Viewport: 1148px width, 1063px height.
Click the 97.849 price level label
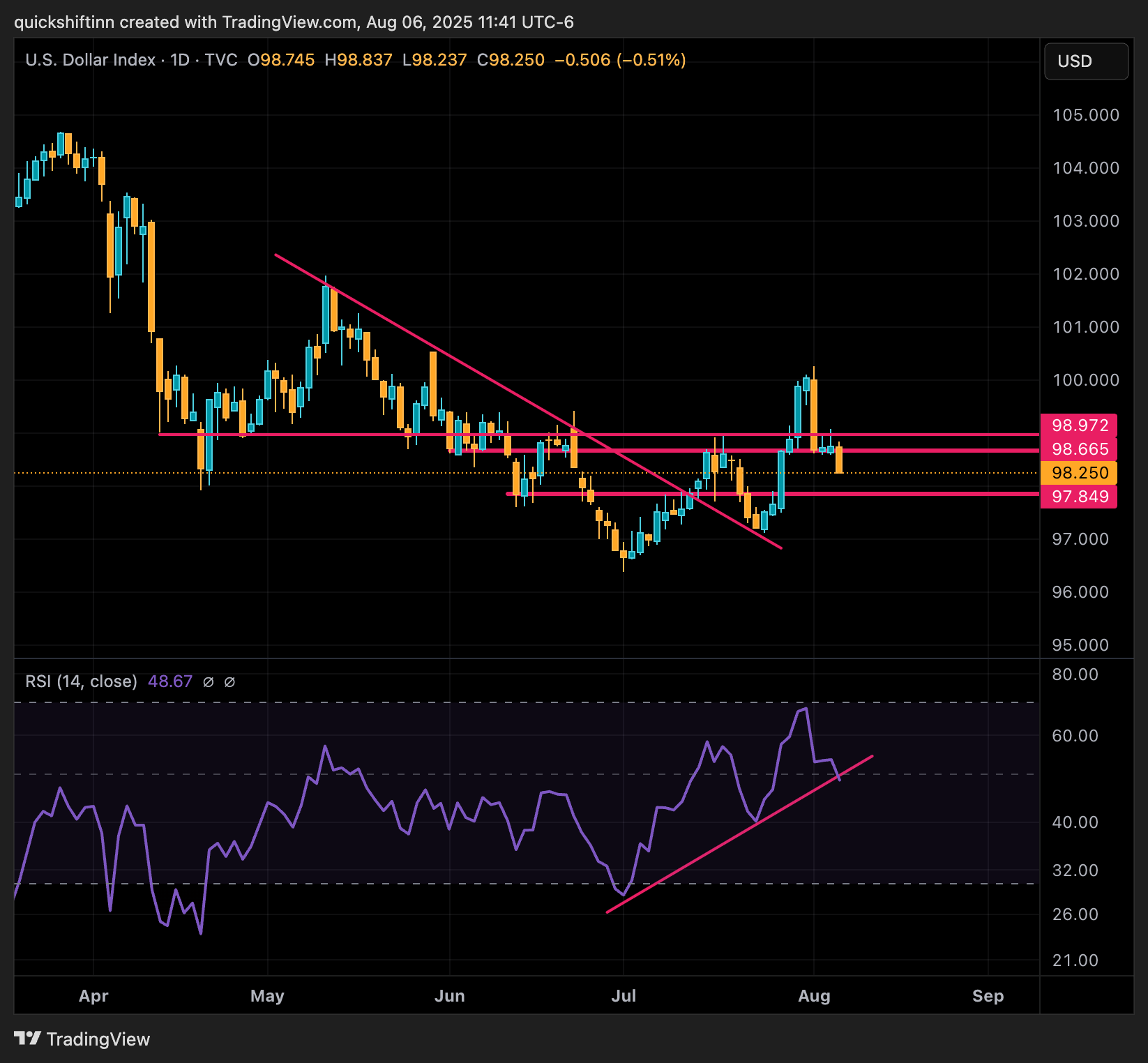[1079, 497]
